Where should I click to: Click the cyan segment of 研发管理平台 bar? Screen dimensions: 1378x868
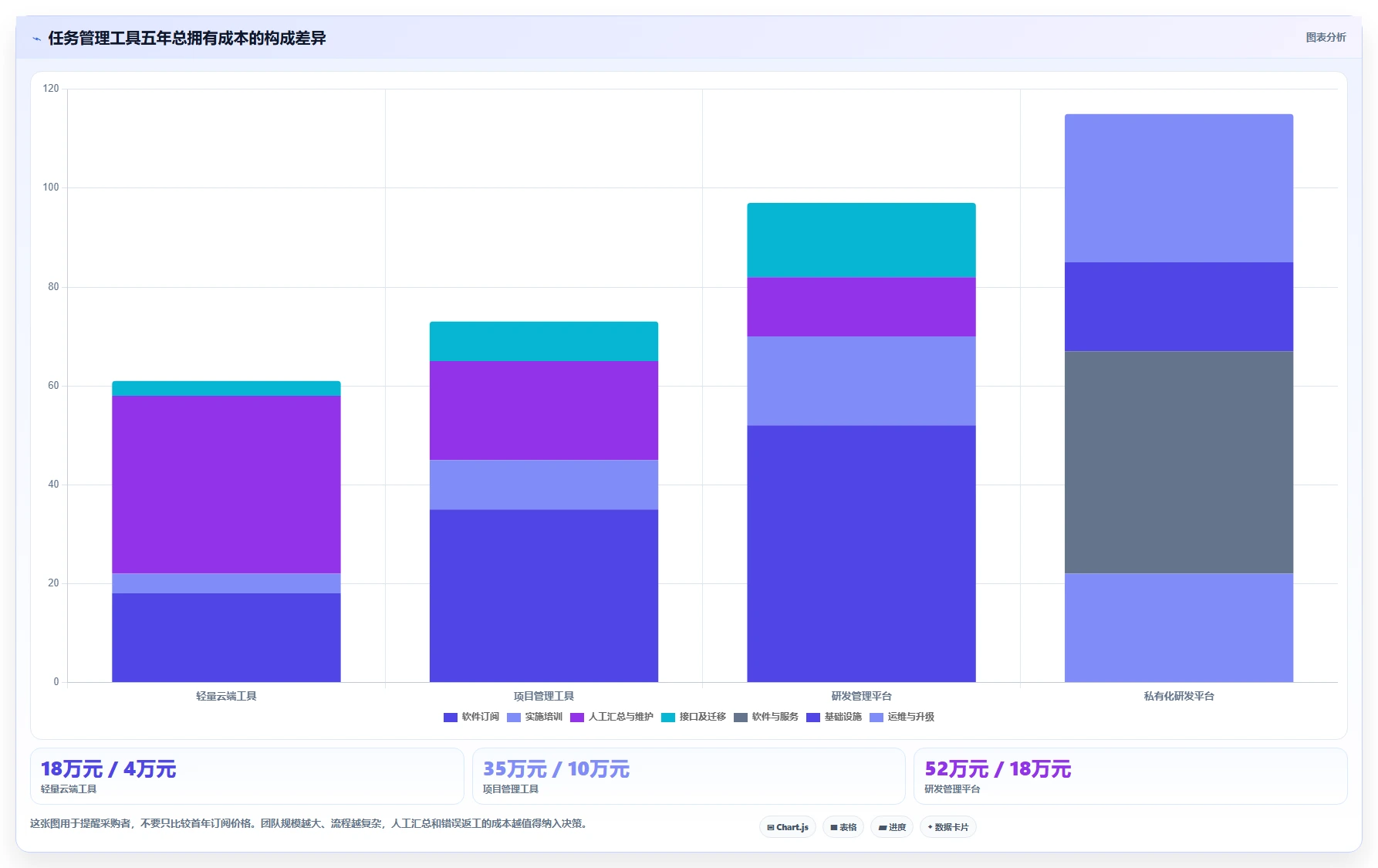coord(861,240)
